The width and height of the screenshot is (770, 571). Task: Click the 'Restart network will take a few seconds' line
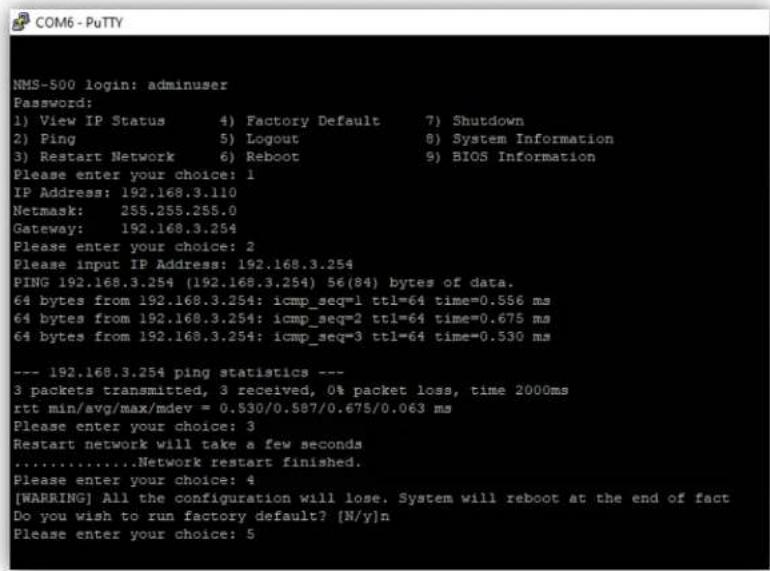click(x=188, y=444)
